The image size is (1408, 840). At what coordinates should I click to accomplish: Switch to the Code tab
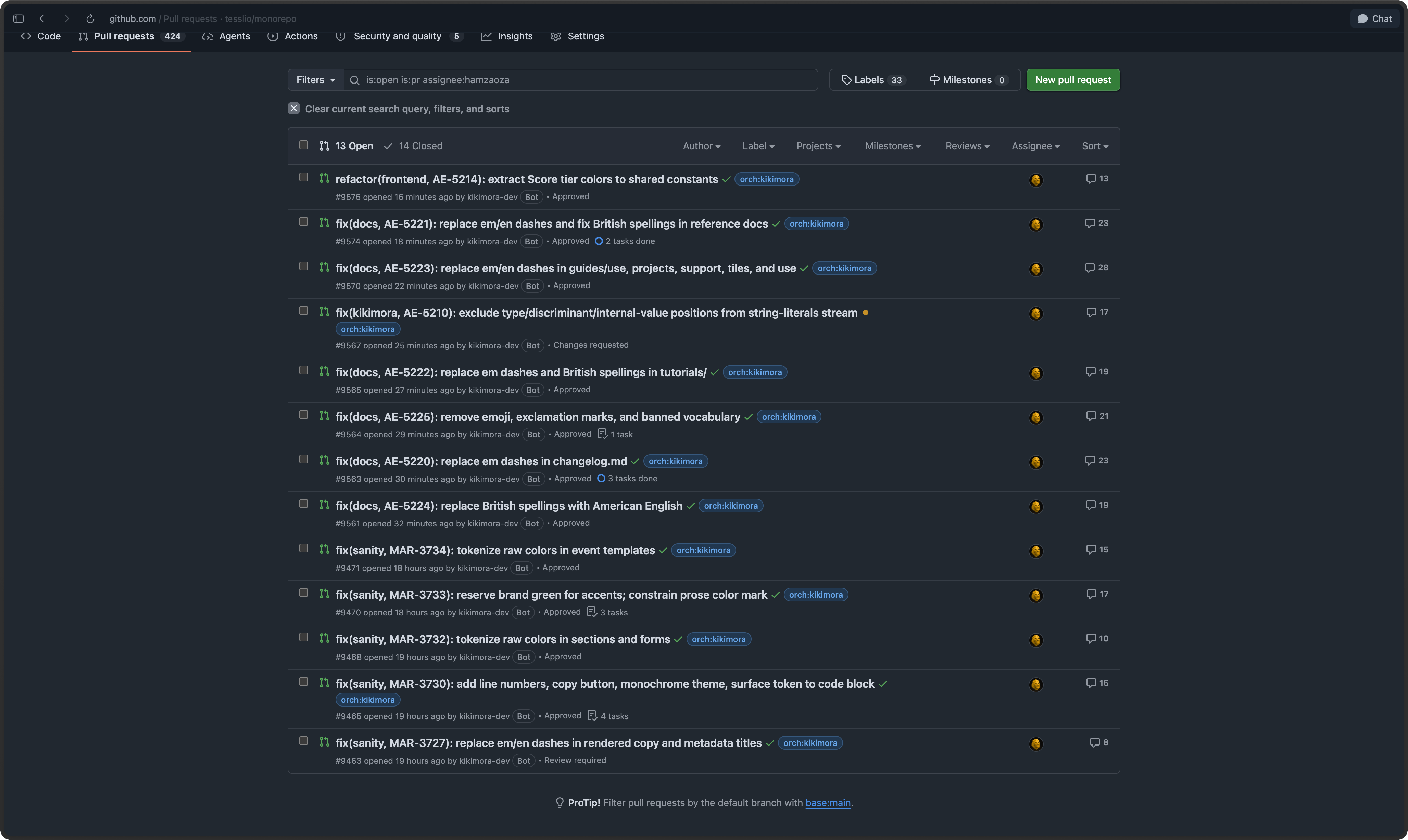click(41, 36)
